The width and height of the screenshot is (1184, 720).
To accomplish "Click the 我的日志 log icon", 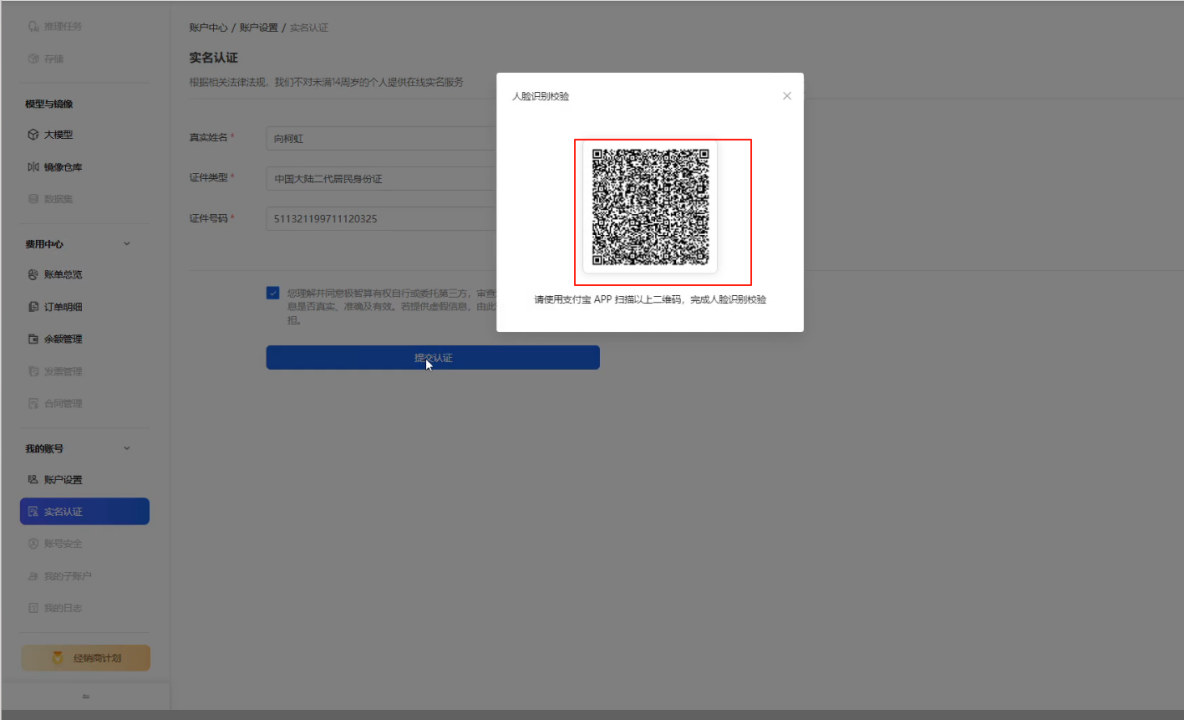I will [x=33, y=608].
